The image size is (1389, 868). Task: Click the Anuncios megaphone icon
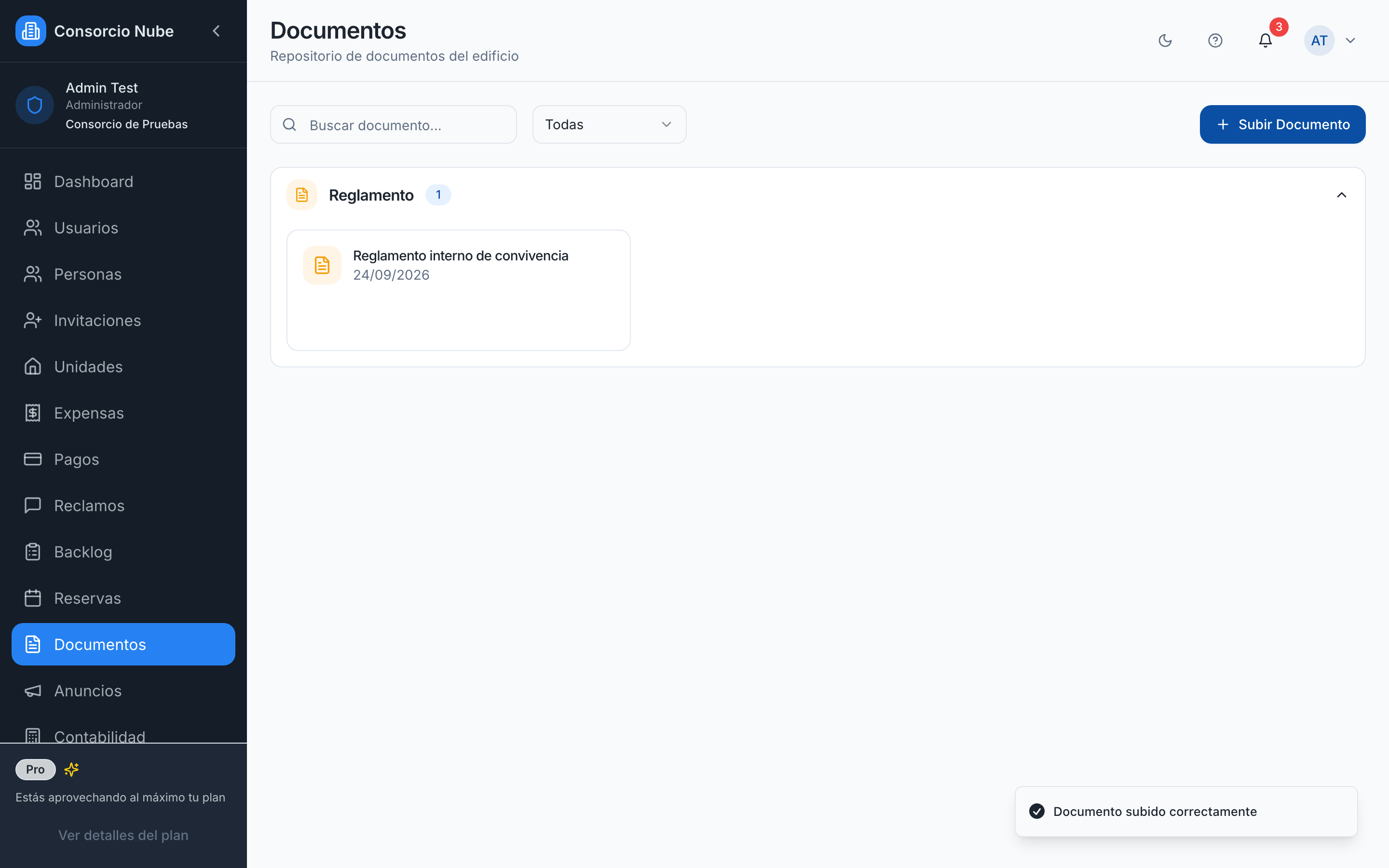[33, 691]
